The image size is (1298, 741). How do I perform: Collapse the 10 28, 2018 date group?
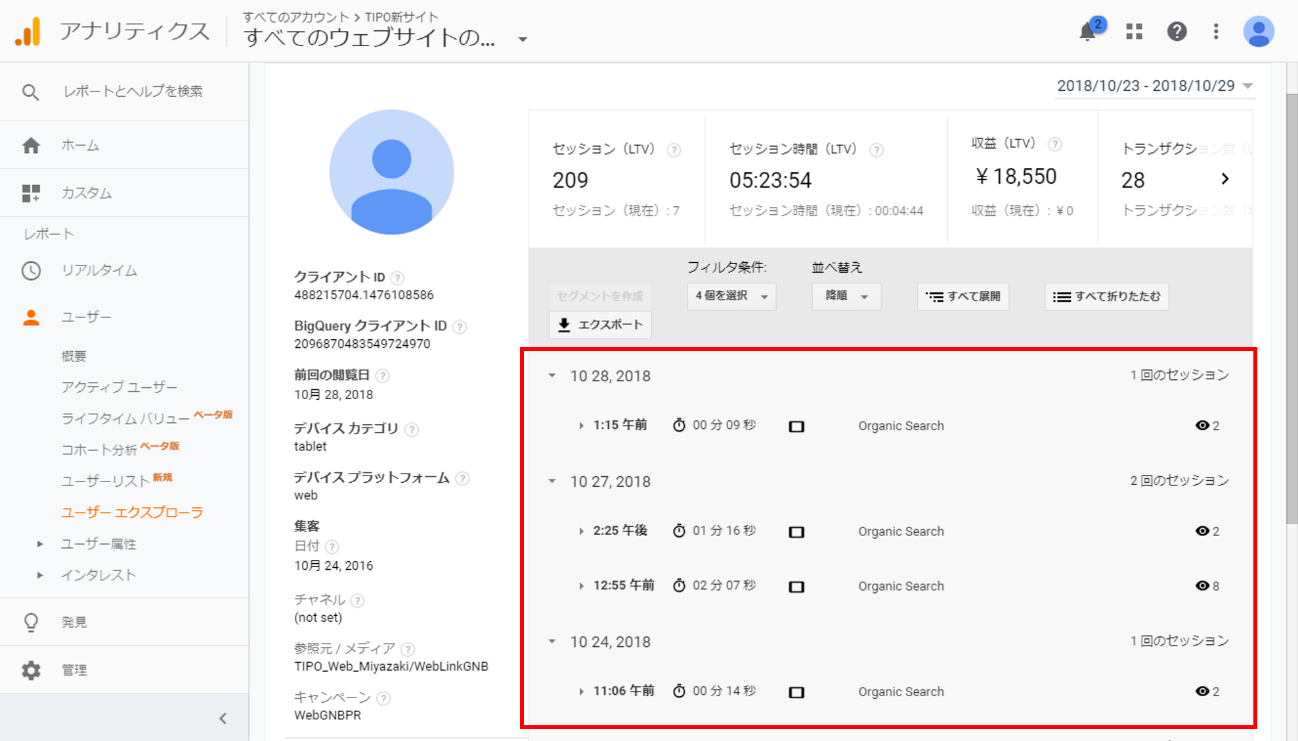point(552,376)
